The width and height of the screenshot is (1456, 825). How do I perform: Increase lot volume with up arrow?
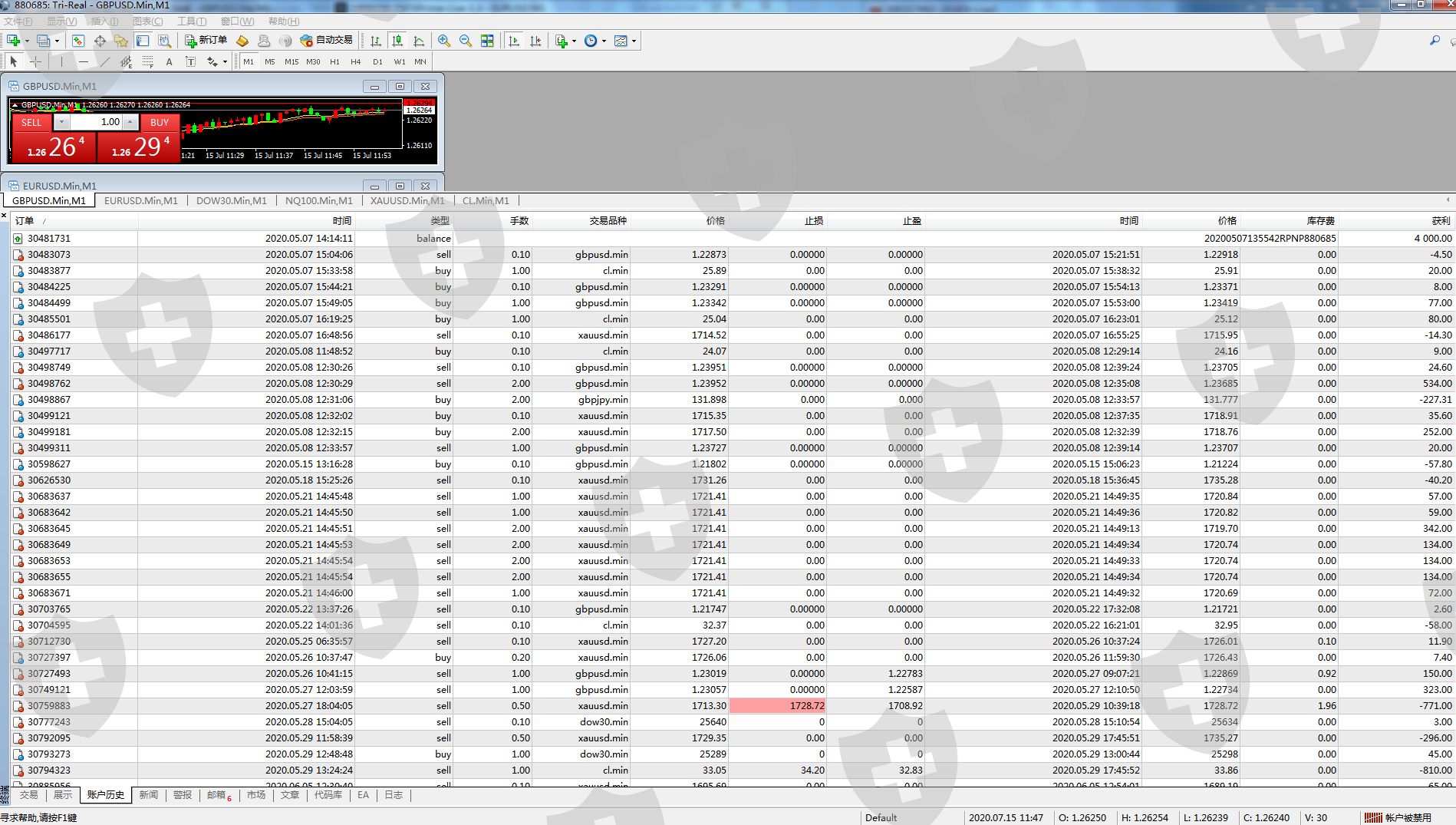(x=130, y=122)
